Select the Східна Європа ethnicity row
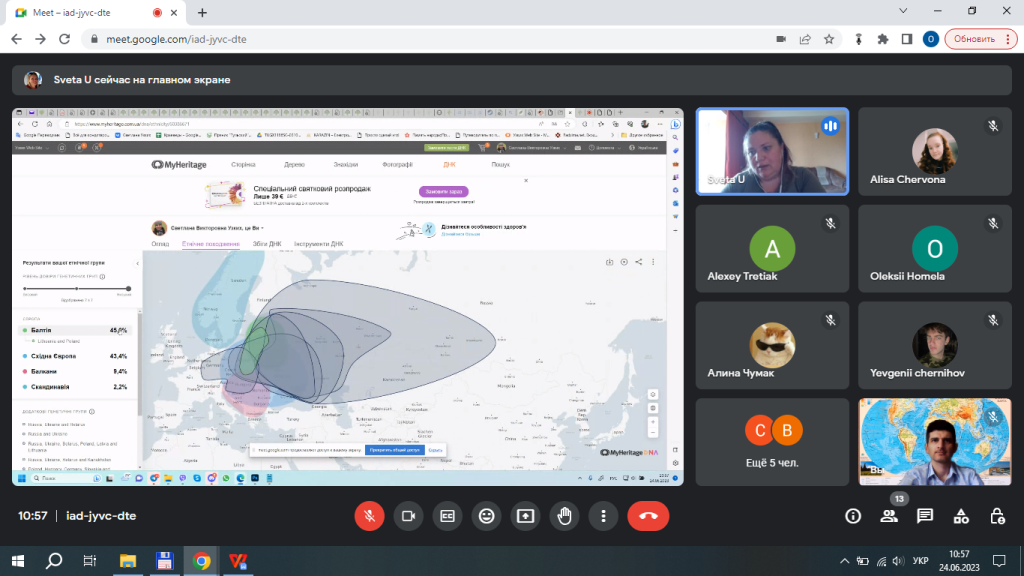Image resolution: width=1024 pixels, height=576 pixels. tap(75, 356)
